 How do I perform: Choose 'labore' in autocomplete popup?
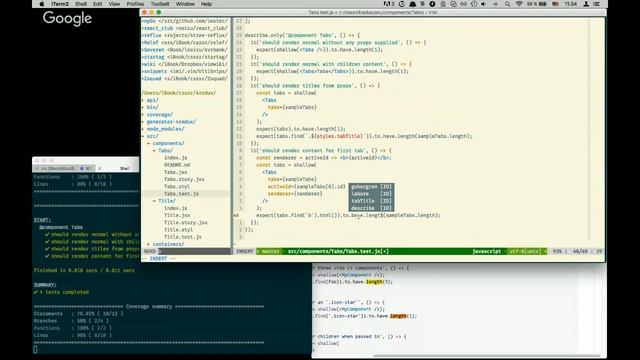tap(371, 194)
